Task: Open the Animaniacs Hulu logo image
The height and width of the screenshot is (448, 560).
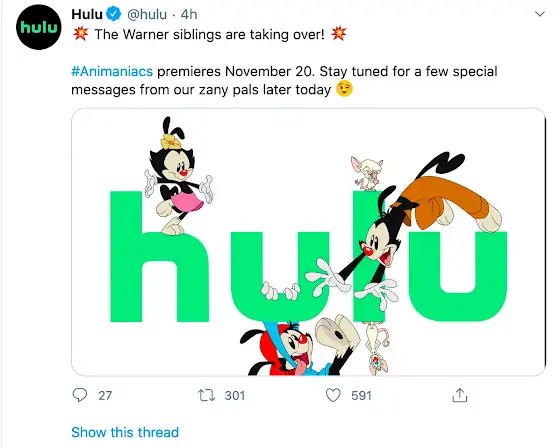Action: tap(308, 242)
